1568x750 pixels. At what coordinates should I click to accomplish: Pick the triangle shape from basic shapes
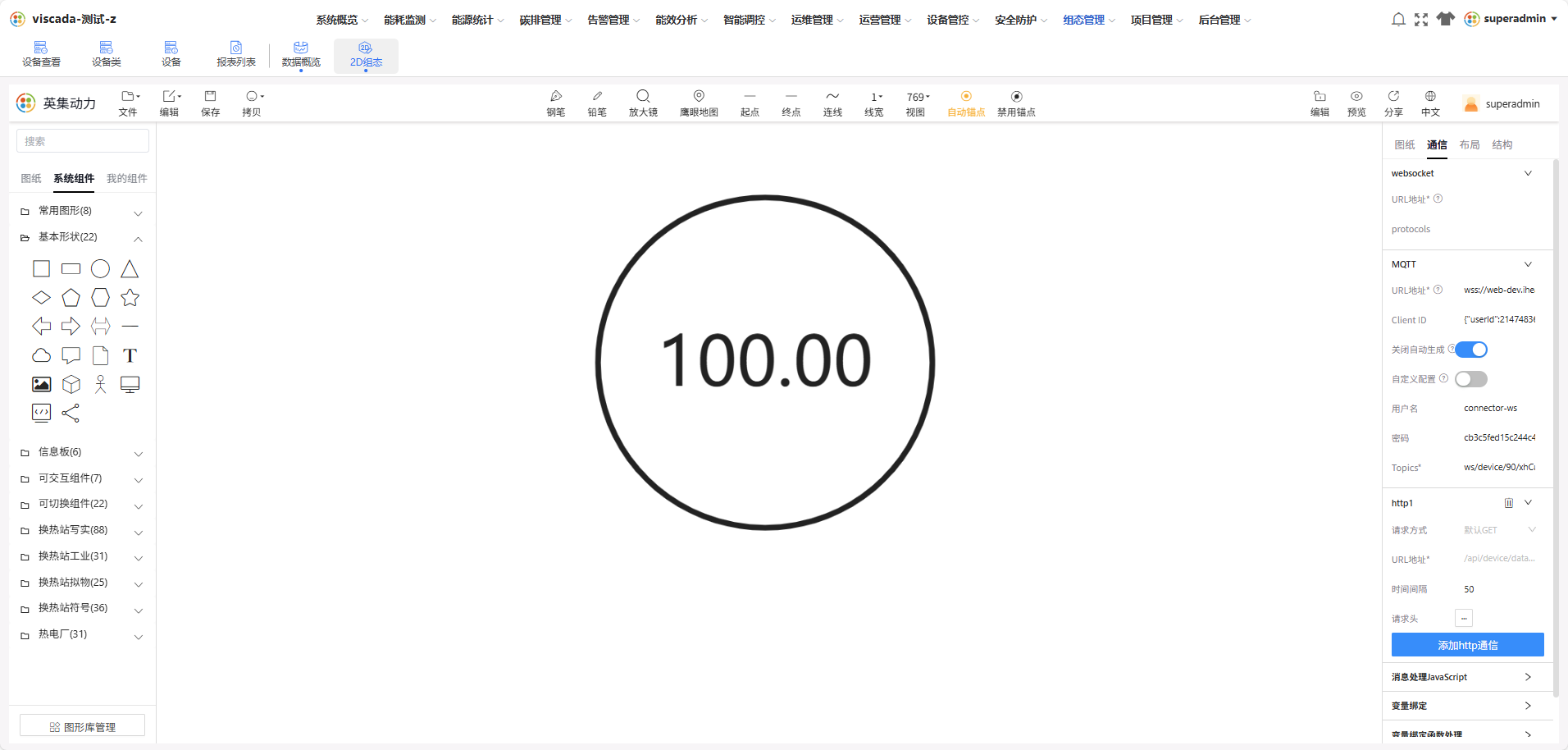[x=130, y=268]
